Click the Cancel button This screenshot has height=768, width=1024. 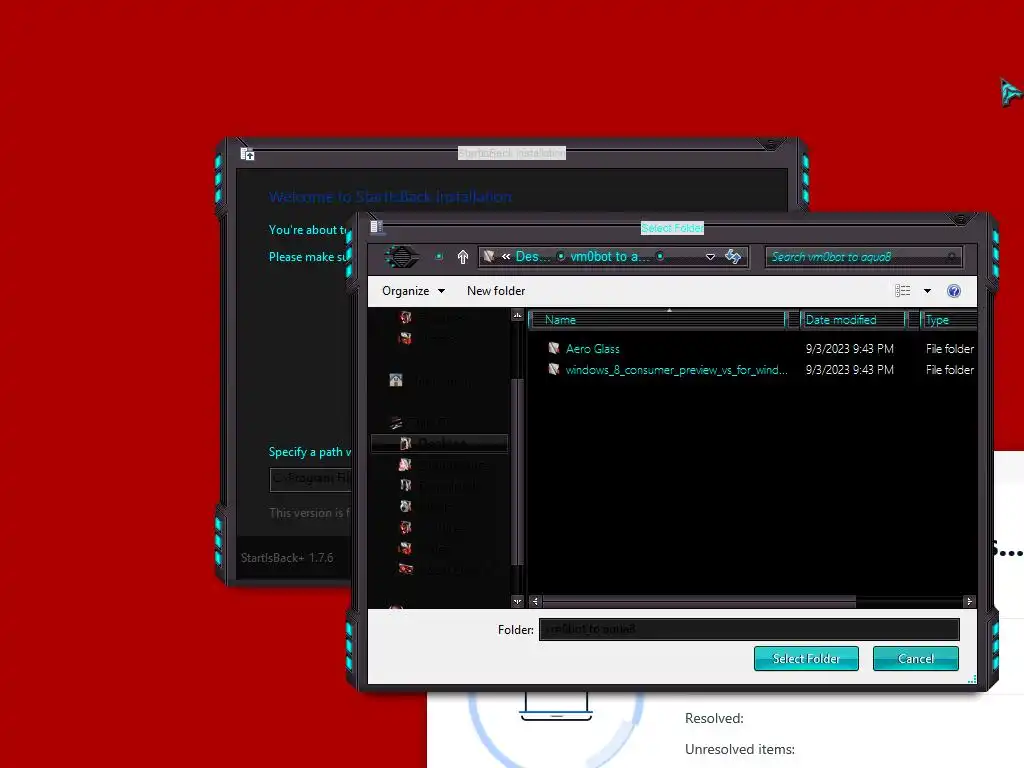click(x=916, y=658)
